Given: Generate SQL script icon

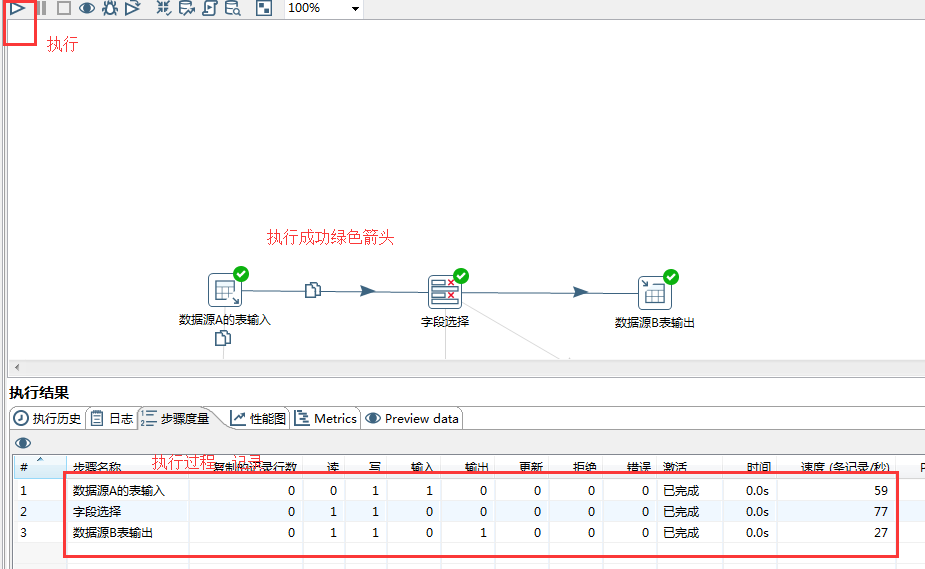Looking at the screenshot, I should (x=209, y=8).
